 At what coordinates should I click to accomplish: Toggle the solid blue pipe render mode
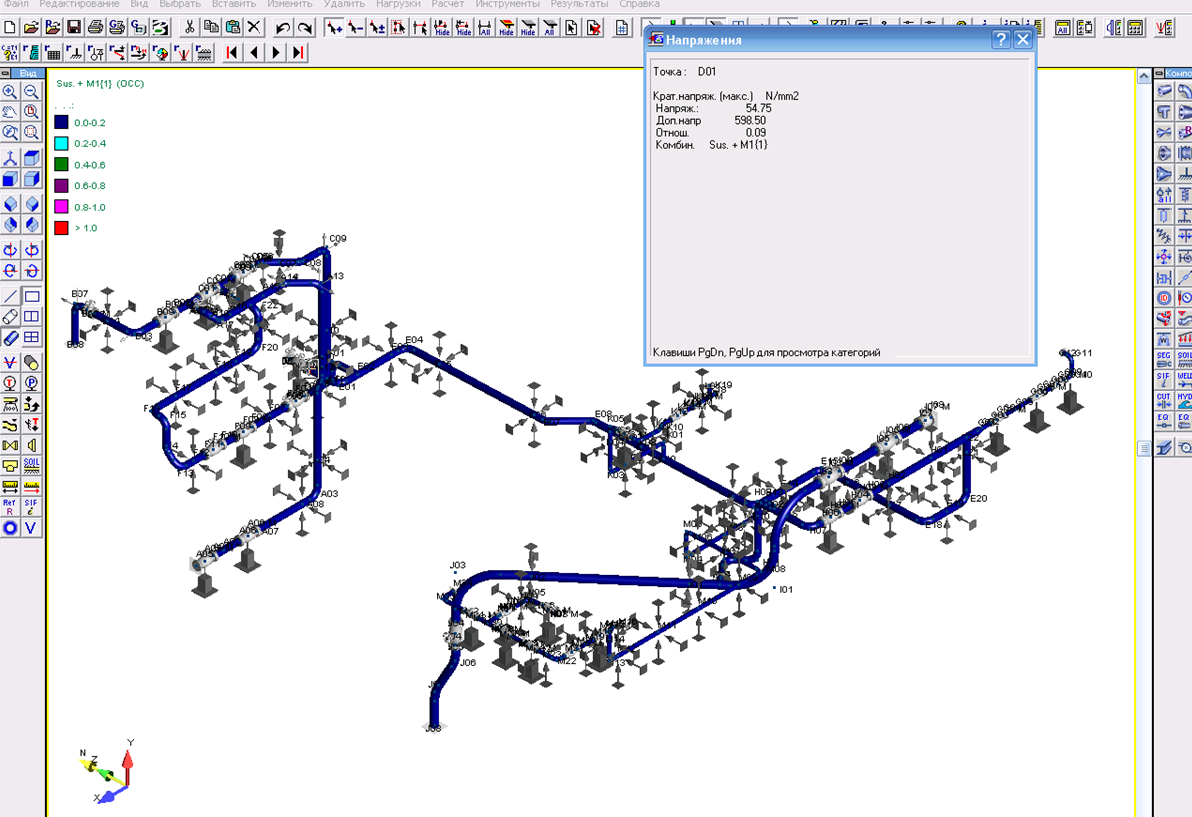tap(10, 337)
